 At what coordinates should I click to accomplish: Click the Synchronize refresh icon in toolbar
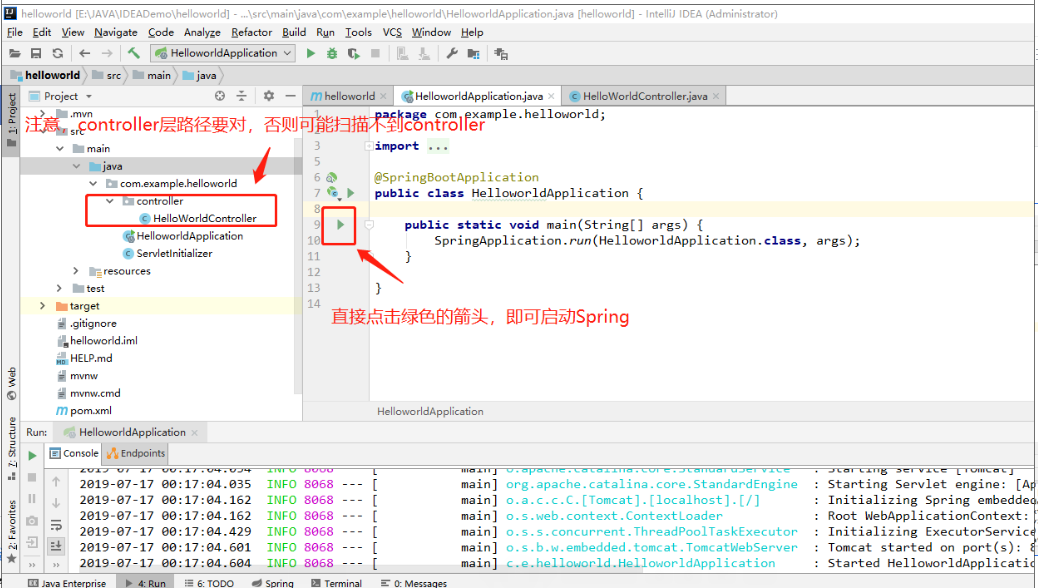tap(58, 54)
